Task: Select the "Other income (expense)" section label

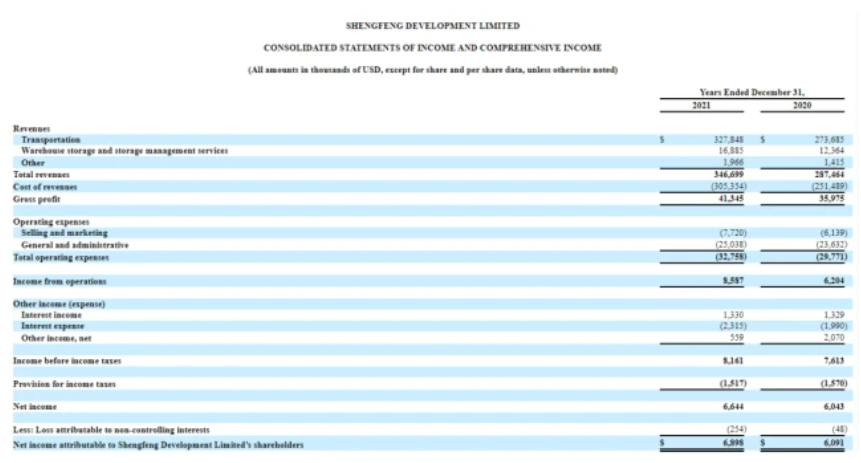Action: click(x=59, y=304)
